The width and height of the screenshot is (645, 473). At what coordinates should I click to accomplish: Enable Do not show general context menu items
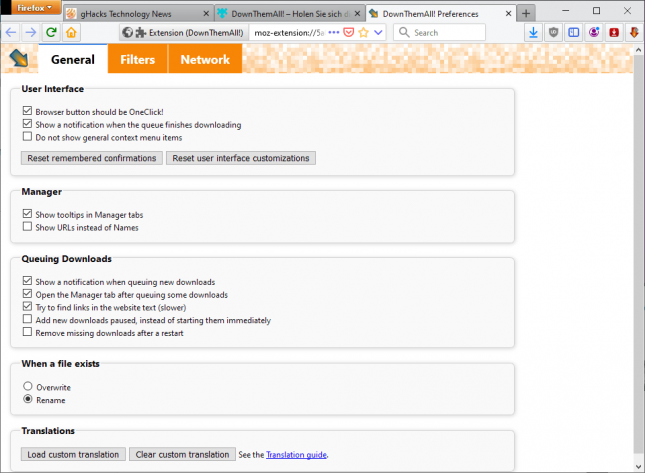coord(27,136)
